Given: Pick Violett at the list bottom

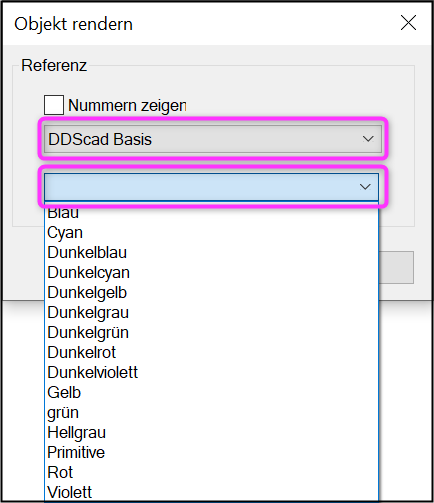Looking at the screenshot, I should click(212, 492).
